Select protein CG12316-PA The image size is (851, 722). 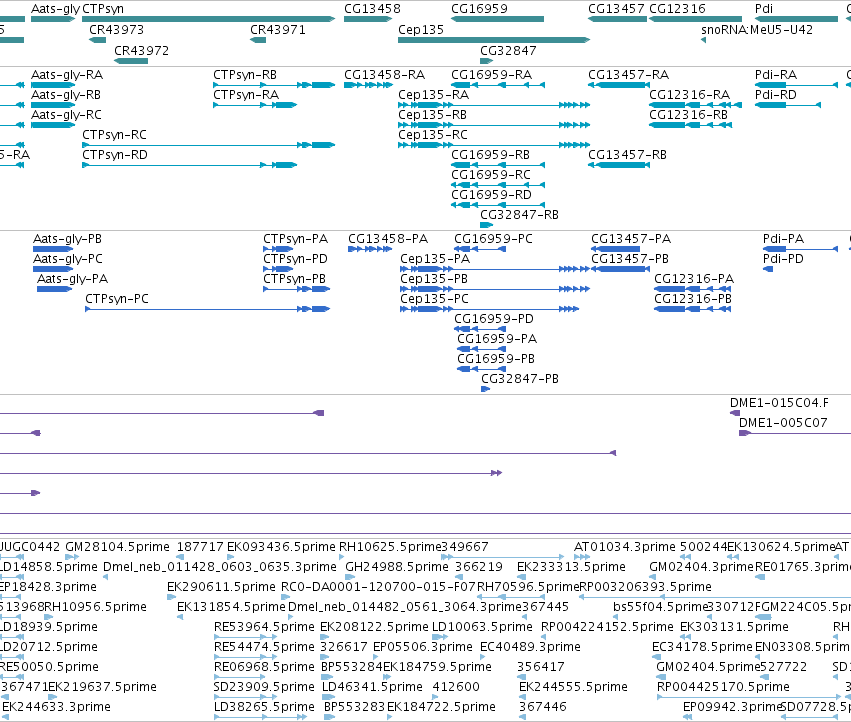click(694, 278)
